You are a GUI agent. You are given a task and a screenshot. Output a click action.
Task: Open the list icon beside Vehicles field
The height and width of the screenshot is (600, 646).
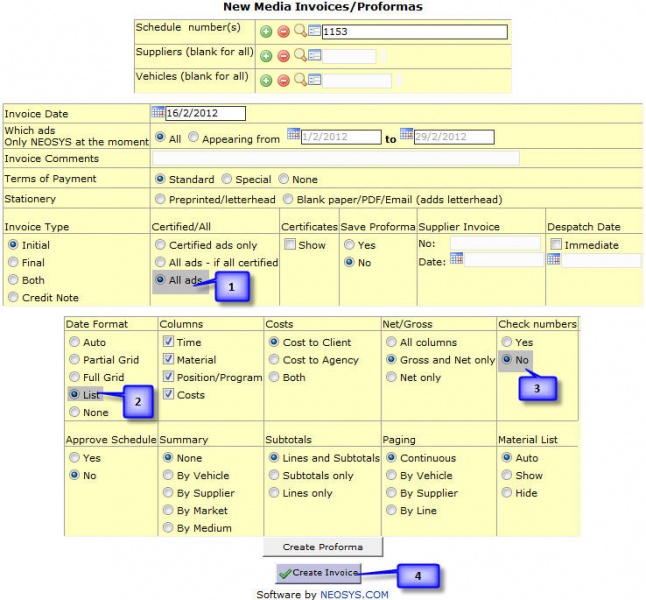(314, 79)
